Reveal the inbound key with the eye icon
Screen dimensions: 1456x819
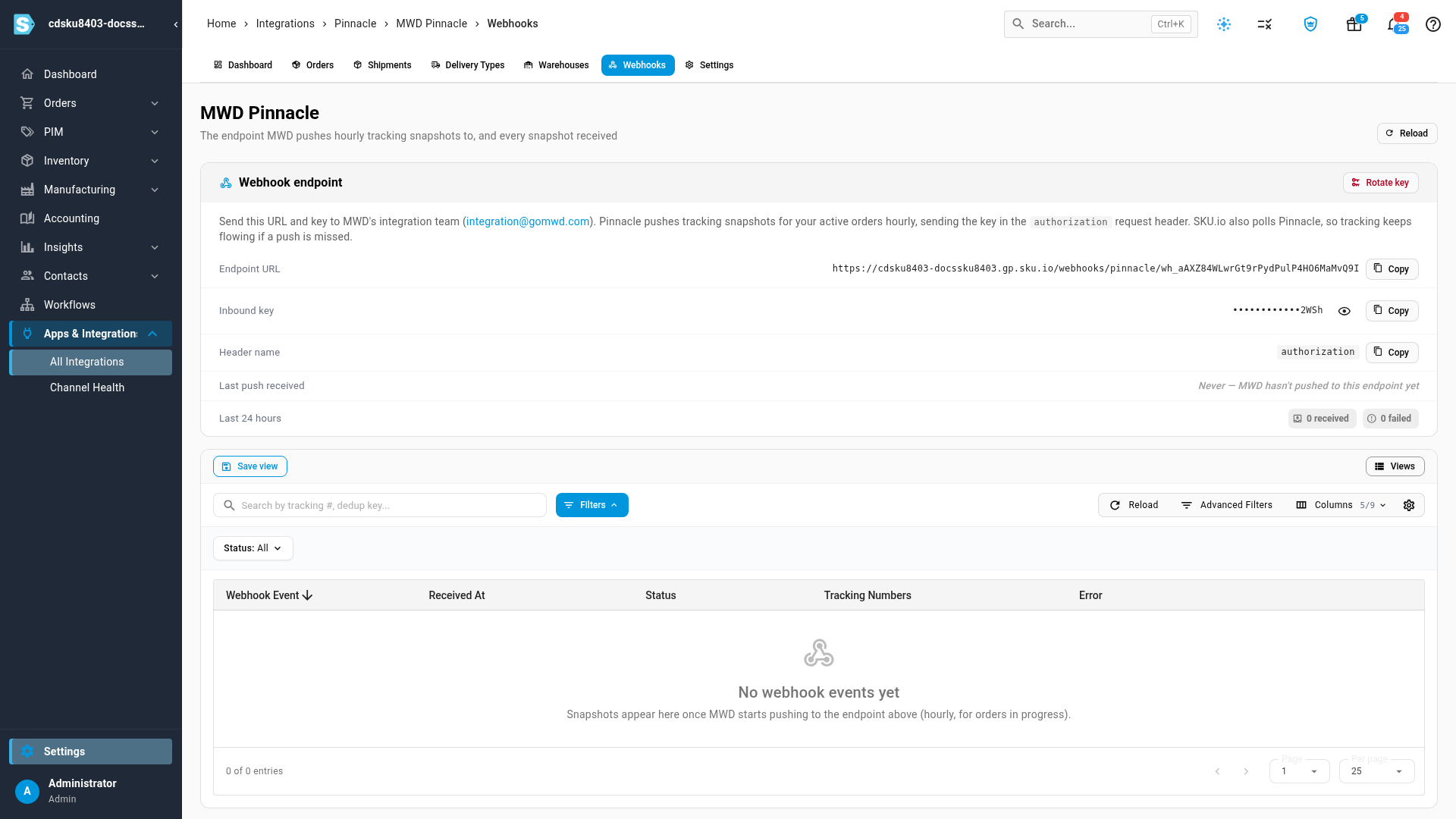point(1345,311)
